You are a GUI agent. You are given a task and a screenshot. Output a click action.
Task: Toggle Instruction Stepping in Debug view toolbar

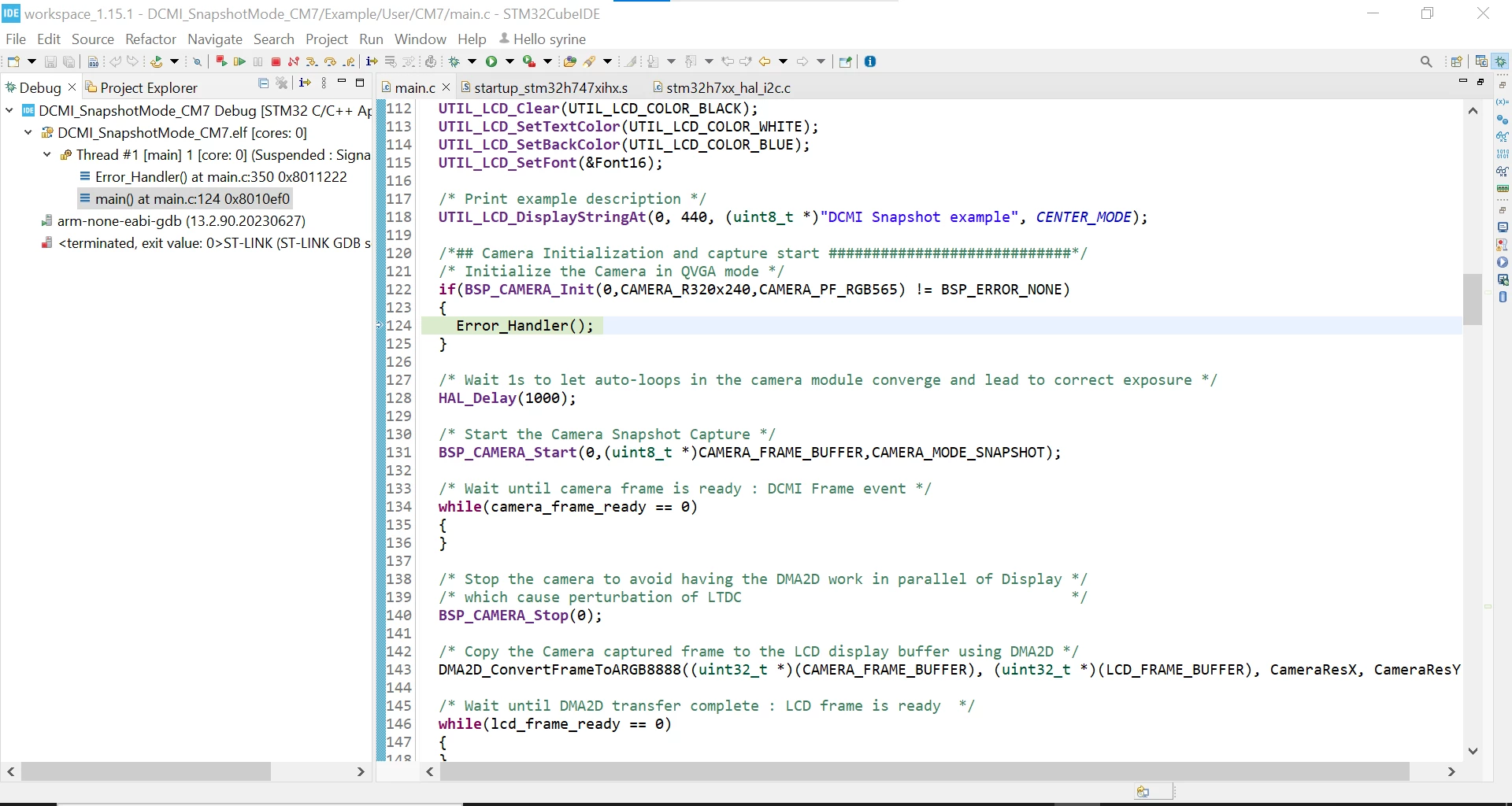[x=305, y=83]
